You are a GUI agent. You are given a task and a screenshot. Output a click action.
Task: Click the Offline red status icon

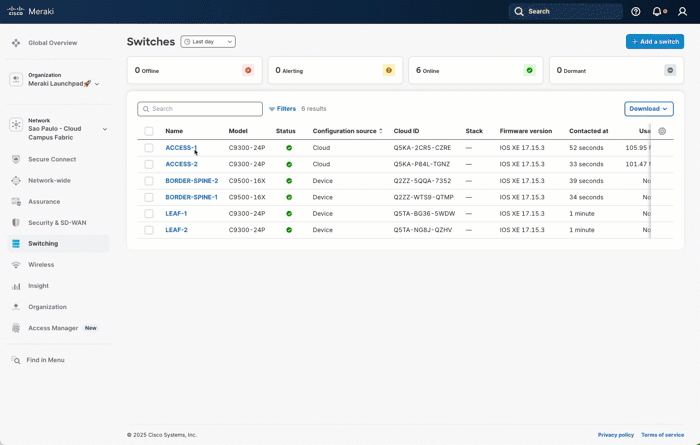click(x=248, y=70)
